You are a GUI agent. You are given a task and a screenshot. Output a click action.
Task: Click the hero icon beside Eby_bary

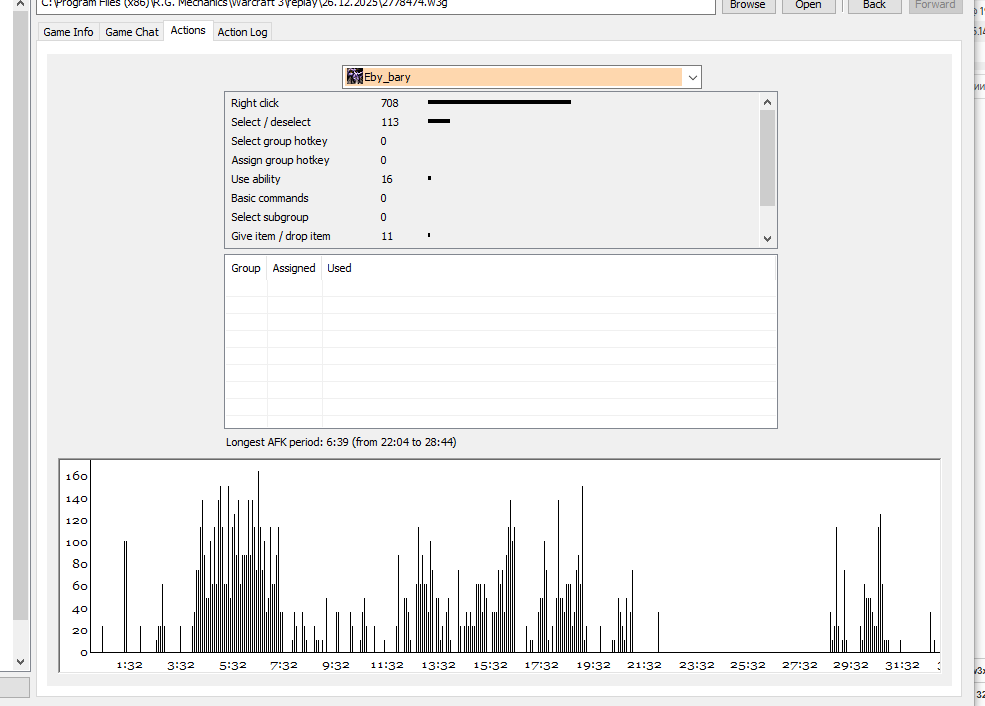point(355,77)
